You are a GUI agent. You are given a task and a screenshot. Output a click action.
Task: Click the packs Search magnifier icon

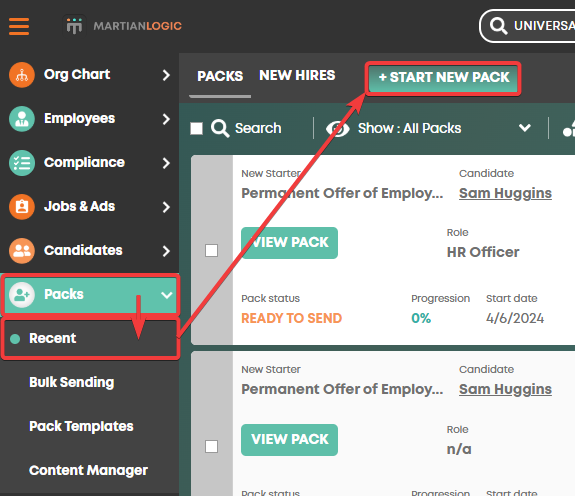220,128
